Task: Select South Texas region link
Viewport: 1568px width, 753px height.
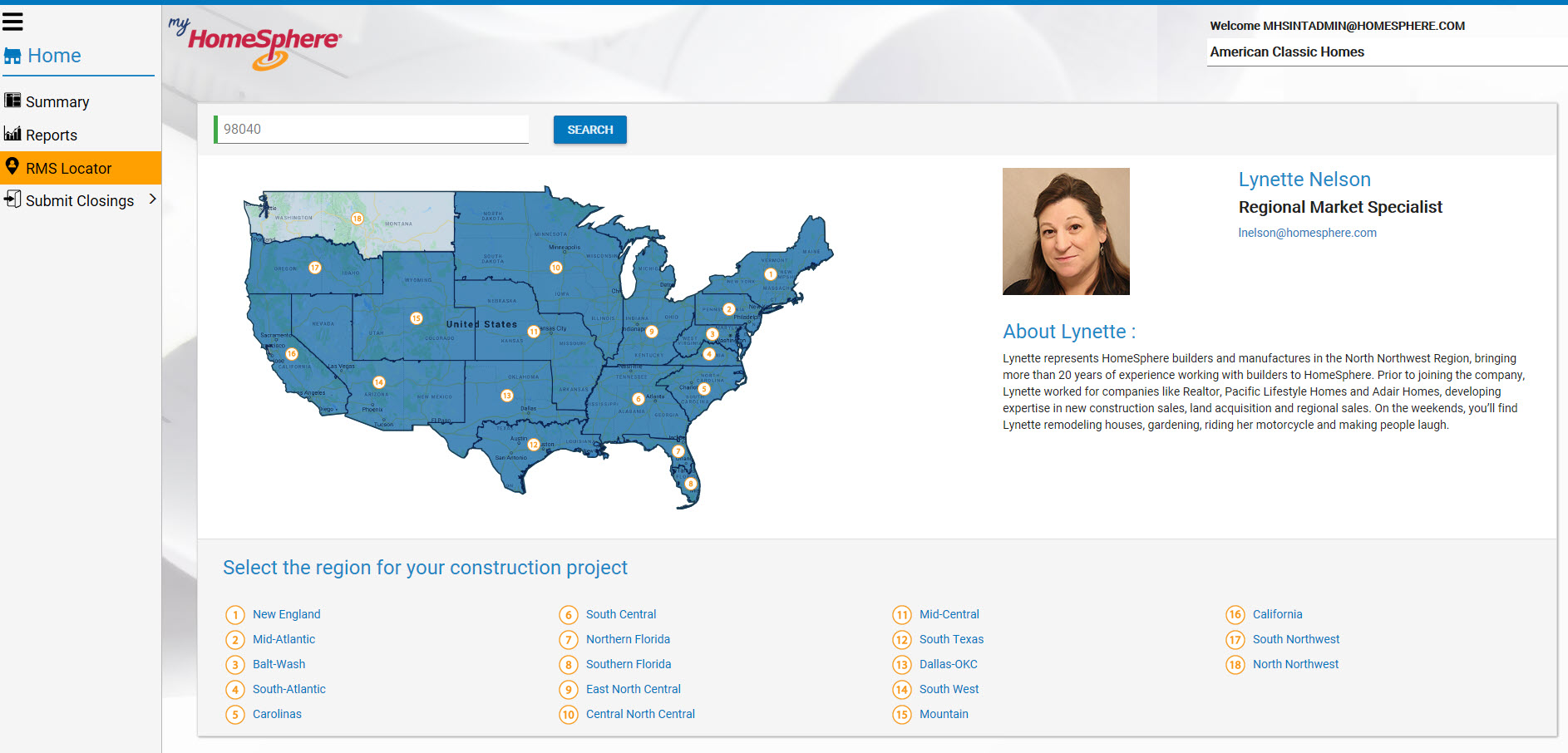Action: click(951, 639)
